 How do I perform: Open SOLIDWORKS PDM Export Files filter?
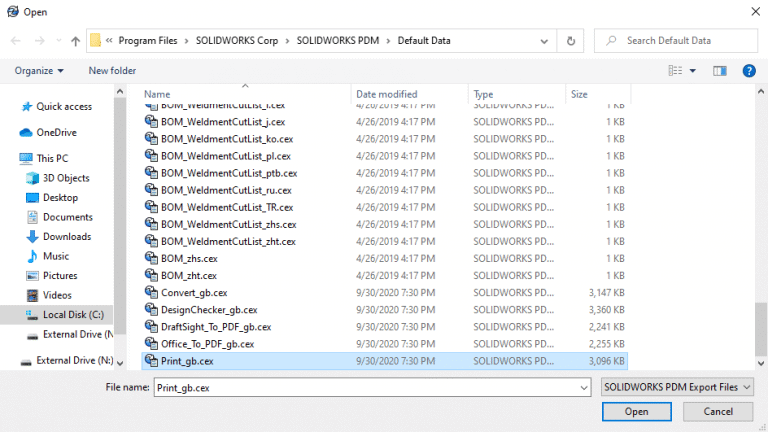[677, 387]
